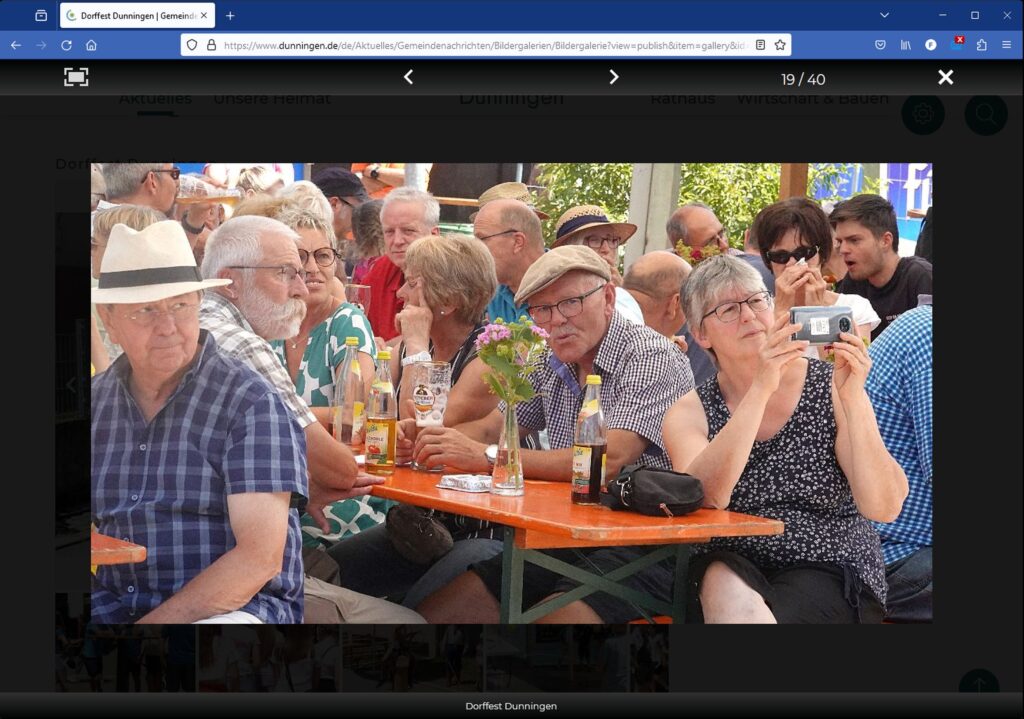Advance to next gallery image
This screenshot has width=1024, height=719.
614,77
